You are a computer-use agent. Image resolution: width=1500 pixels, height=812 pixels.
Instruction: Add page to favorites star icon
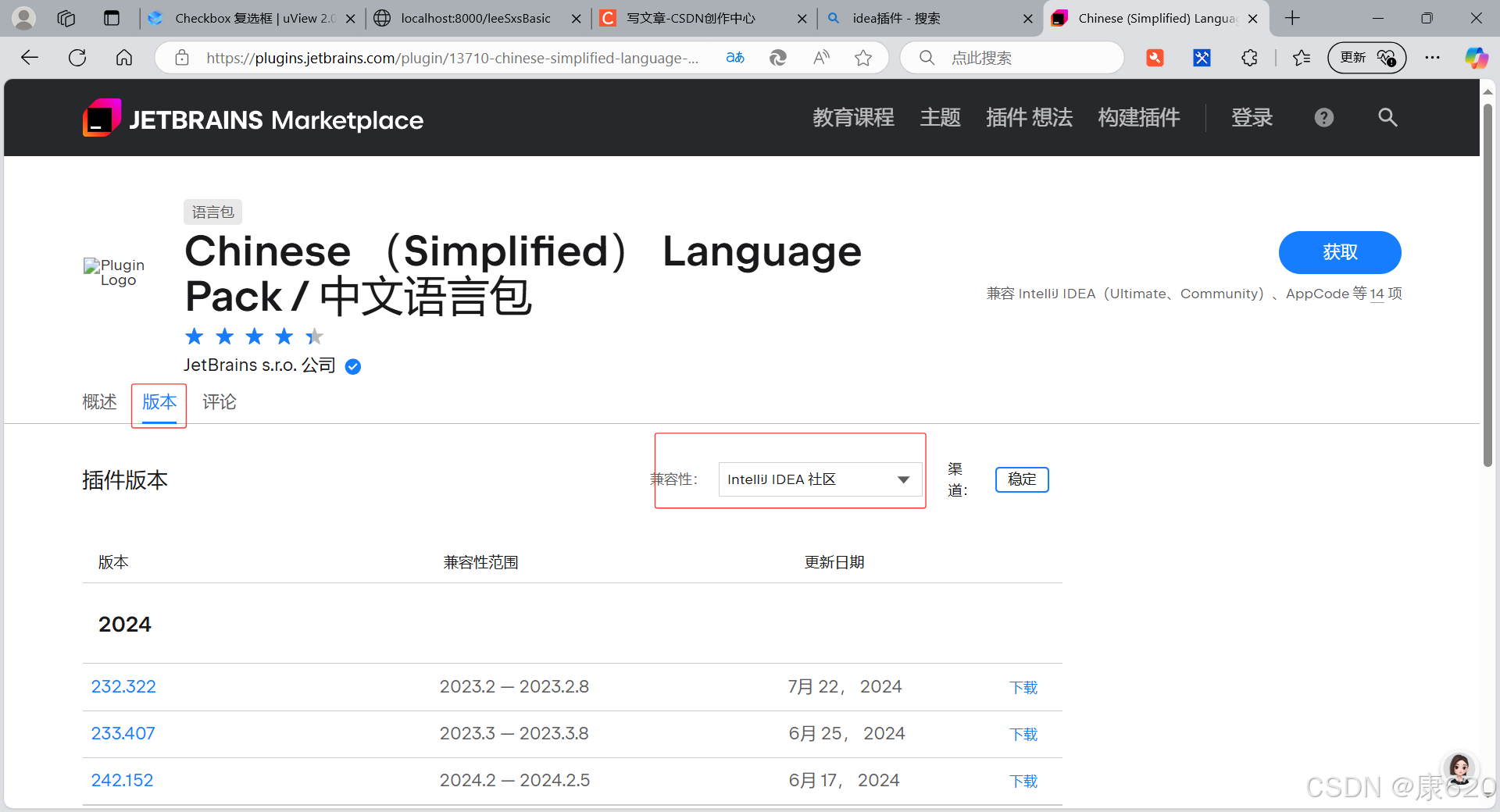pos(863,58)
